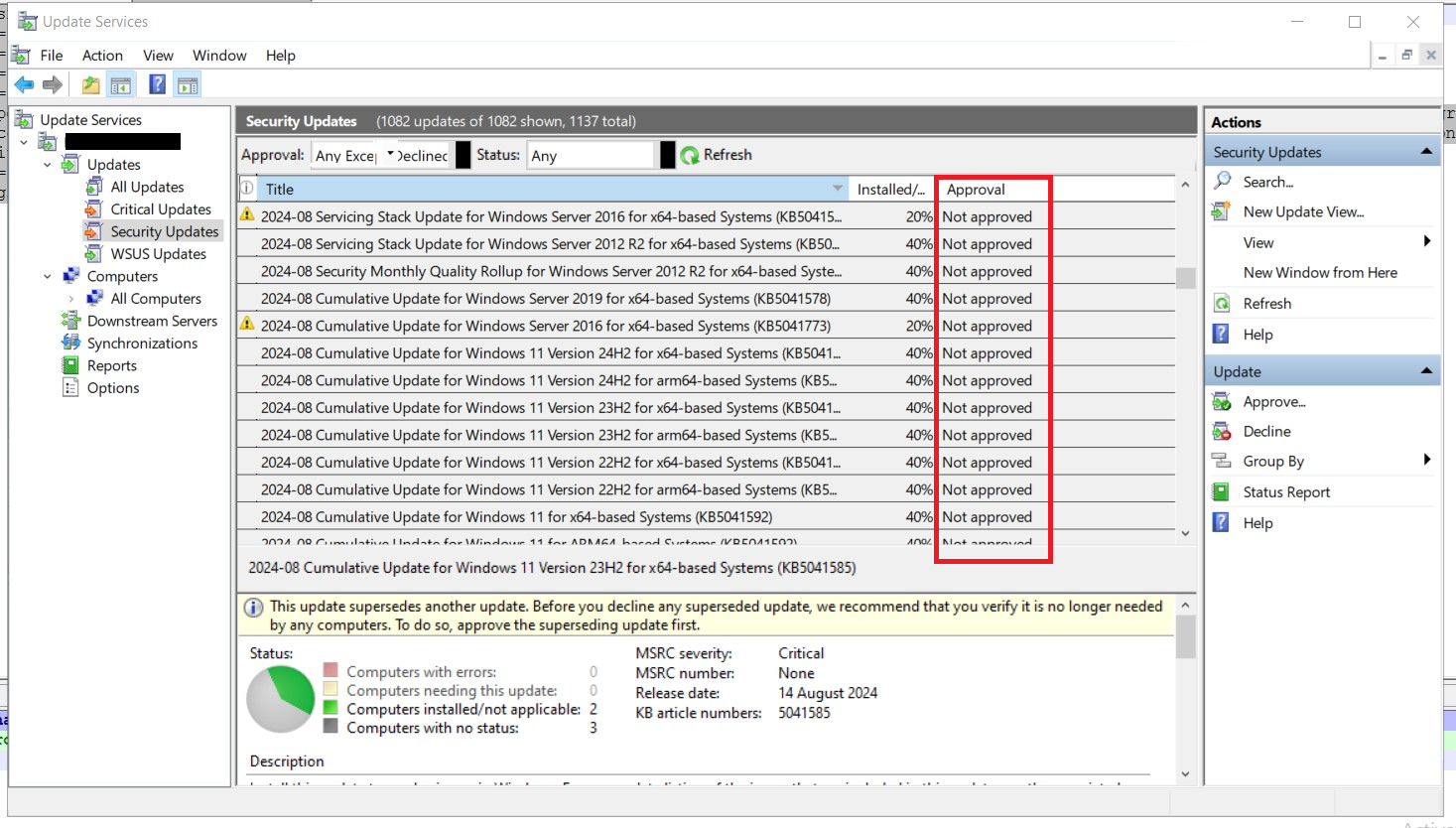Viewport: 1456px width, 828px height.
Task: Click the Decline icon in Actions pane
Action: point(1222,432)
